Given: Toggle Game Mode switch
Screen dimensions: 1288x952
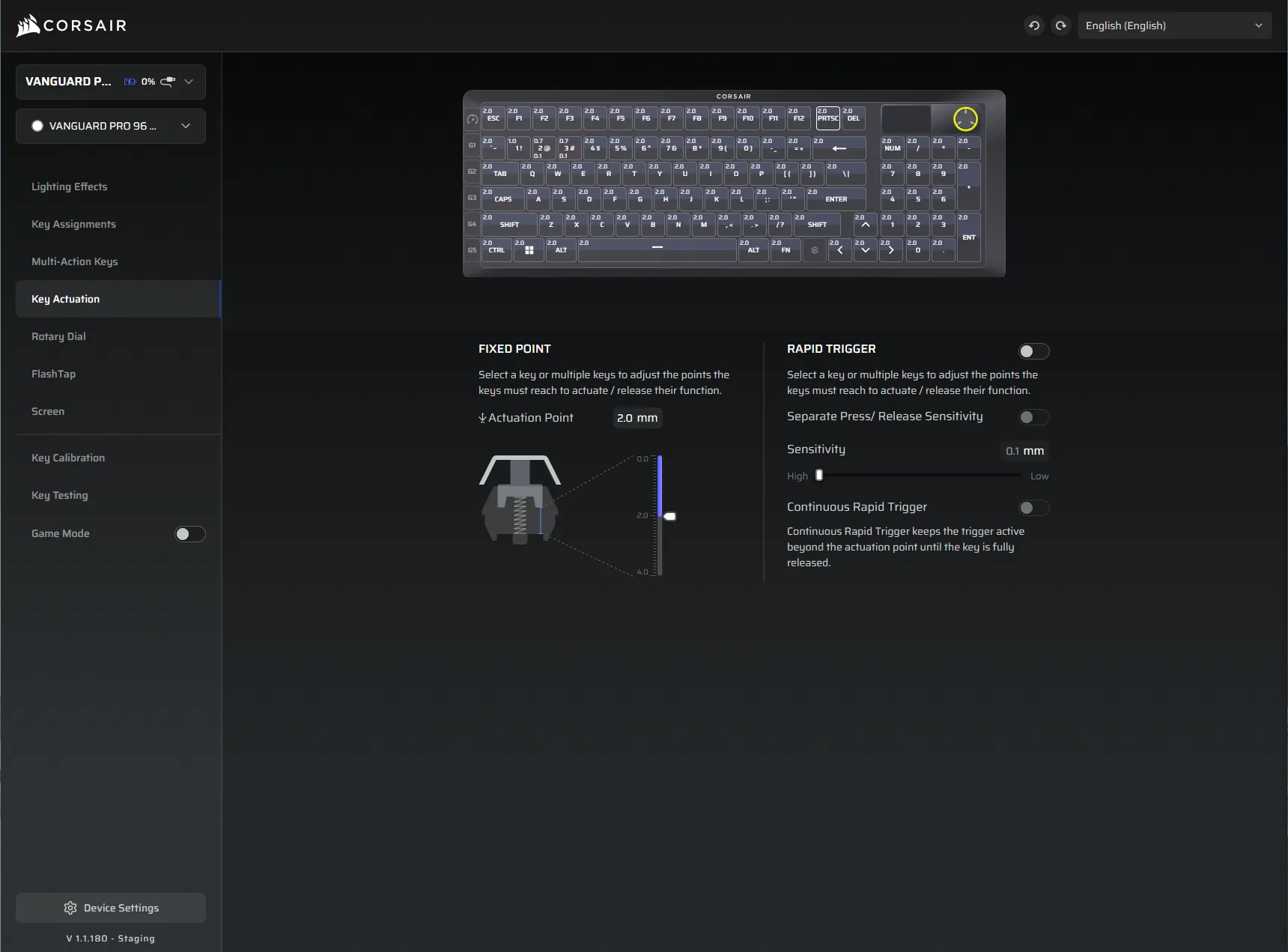Looking at the screenshot, I should 190,534.
